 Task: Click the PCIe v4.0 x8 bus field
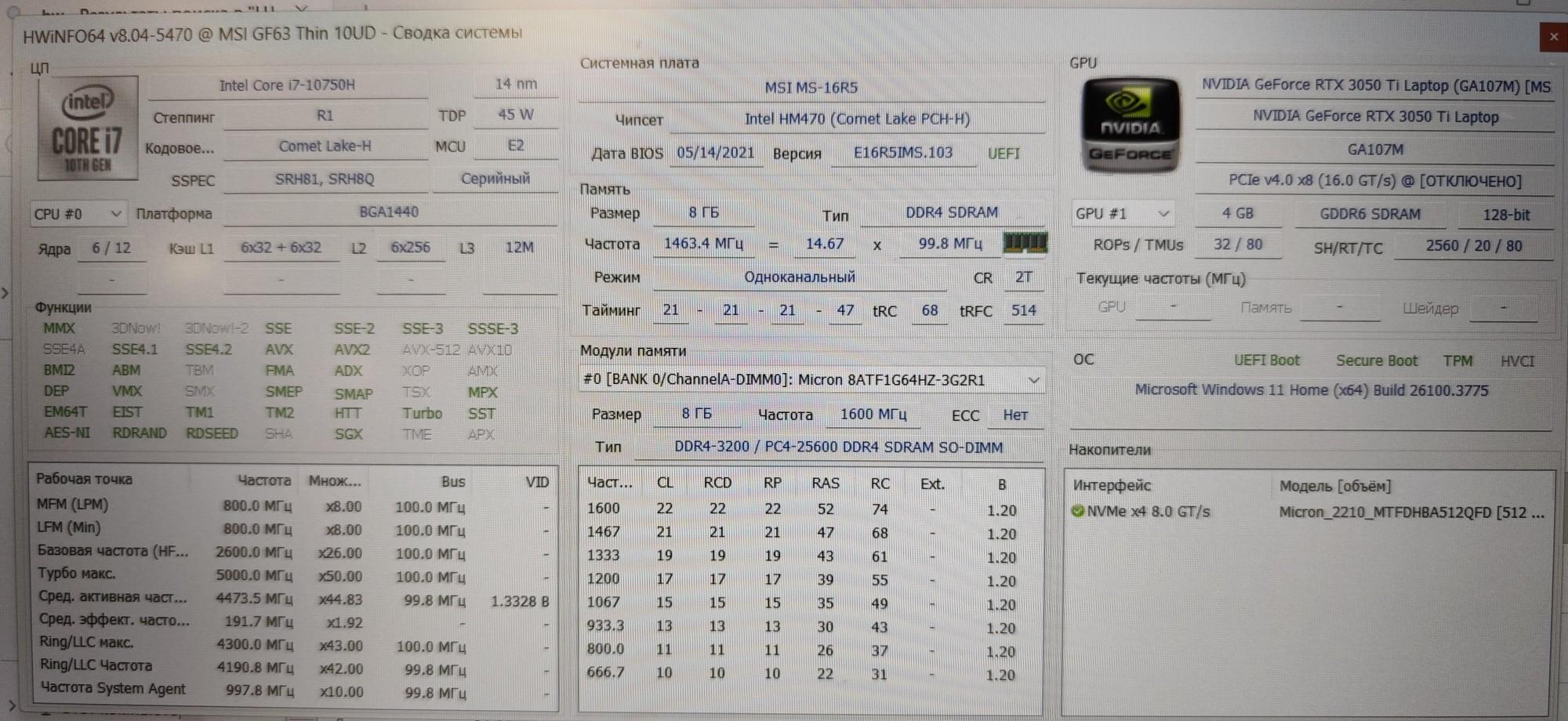pos(1375,181)
